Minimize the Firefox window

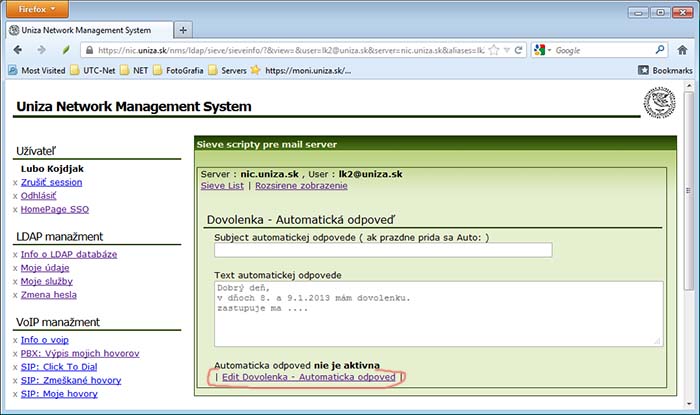pyautogui.click(x=638, y=12)
